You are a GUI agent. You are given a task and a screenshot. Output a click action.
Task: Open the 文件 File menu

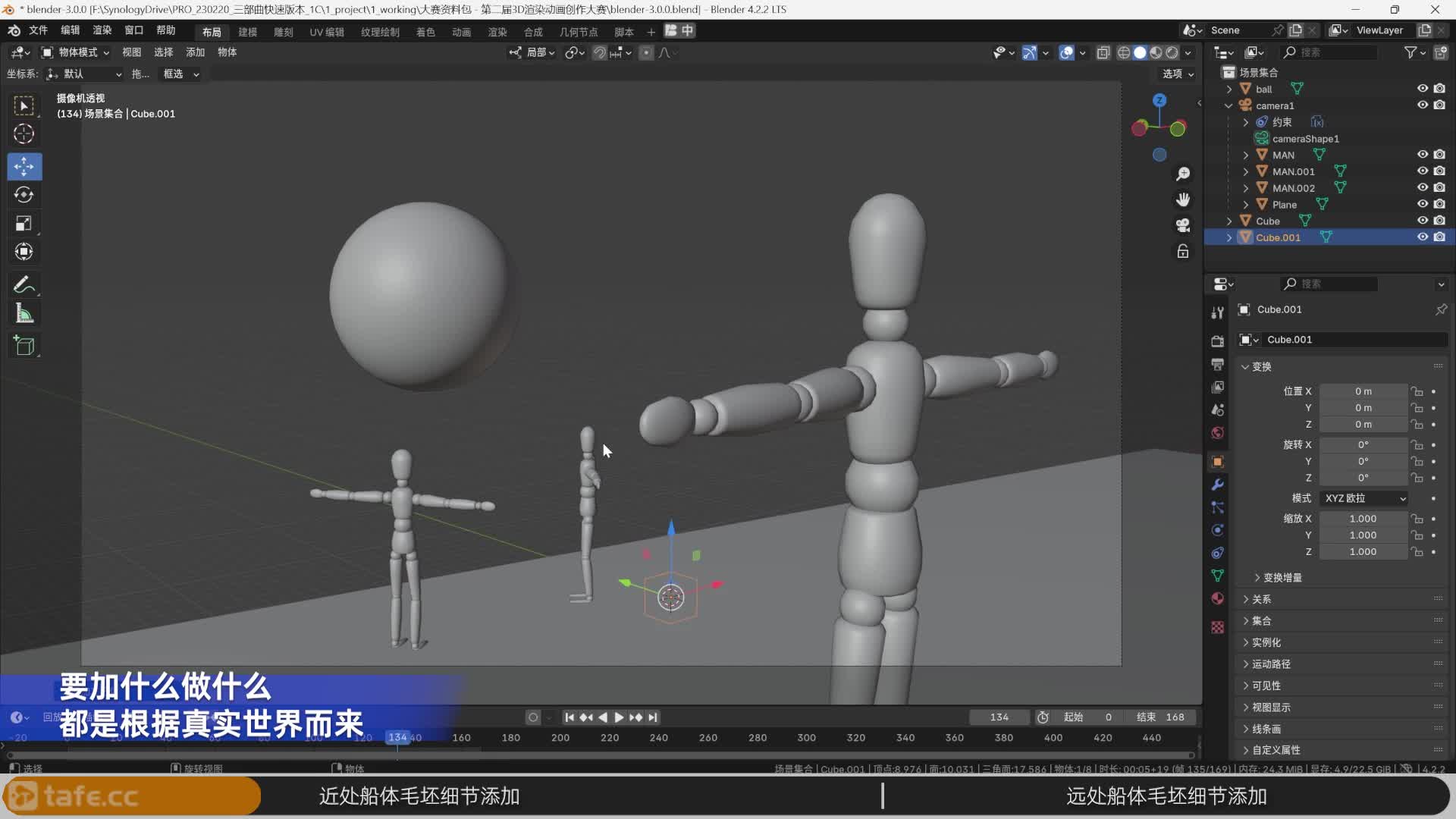[38, 30]
